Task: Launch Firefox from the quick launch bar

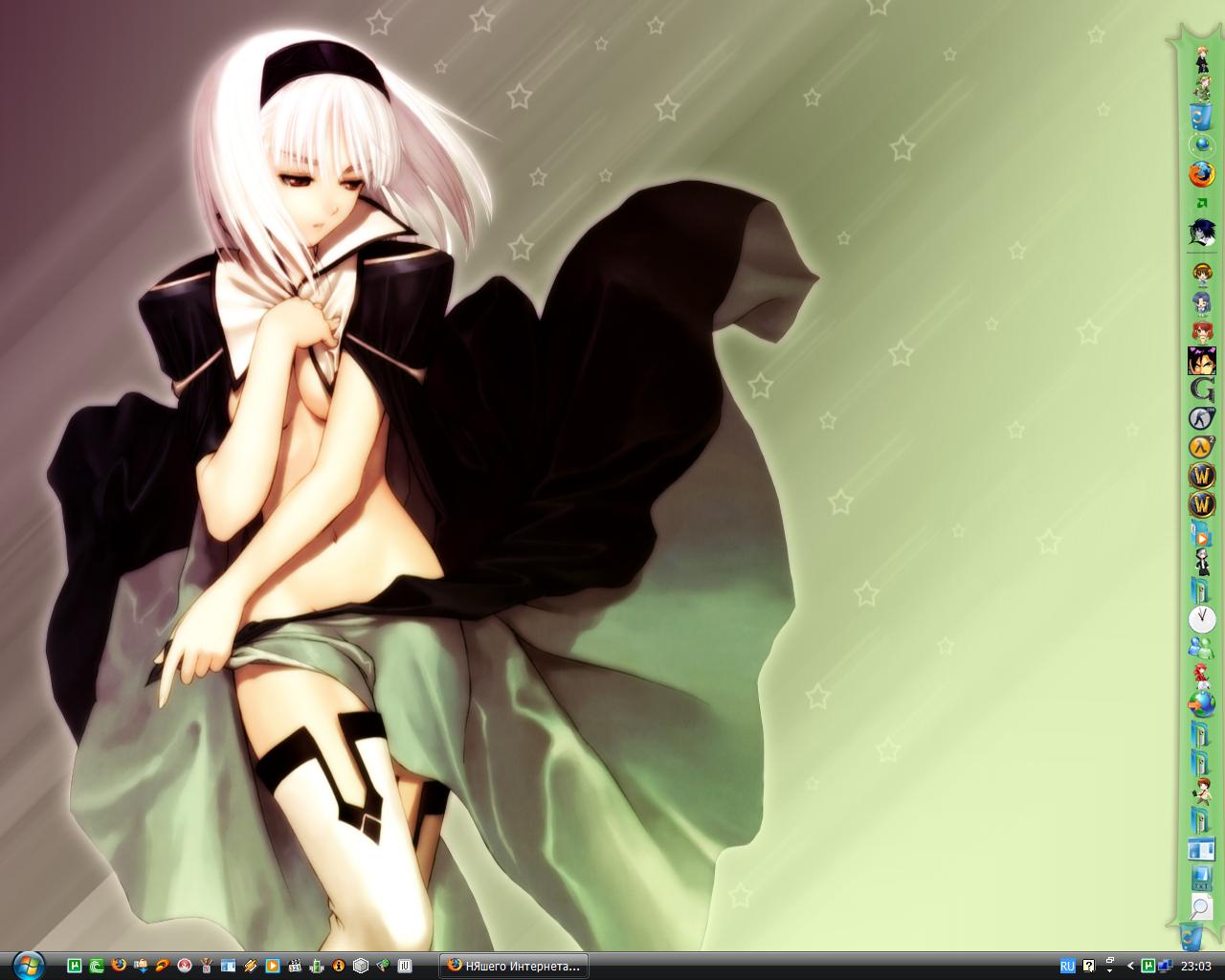Action: pos(119,966)
